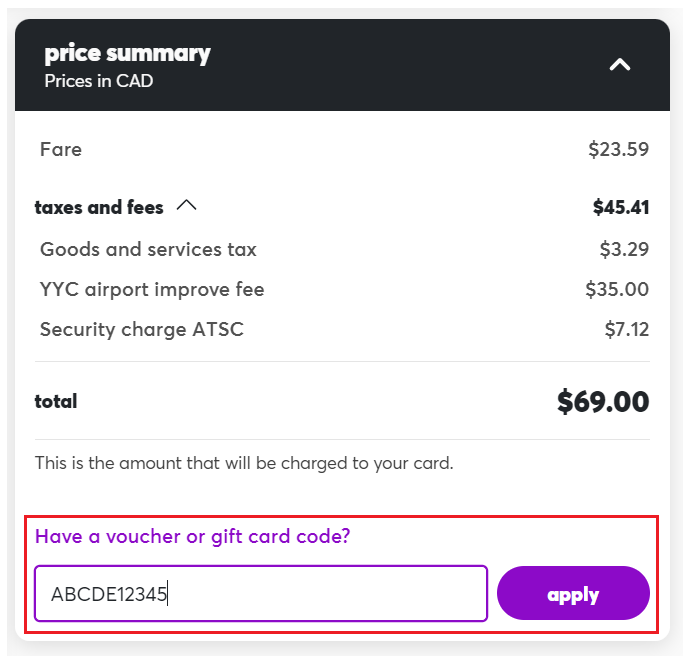This screenshot has height=658, width=683.
Task: Click the 'charged to your card' notice text
Action: (x=244, y=463)
